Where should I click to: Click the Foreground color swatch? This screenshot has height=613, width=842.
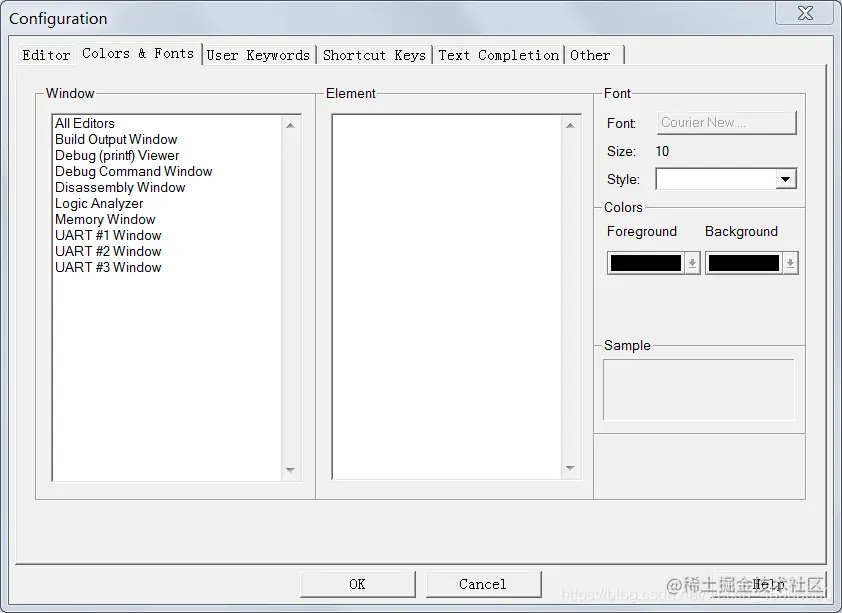click(x=646, y=263)
